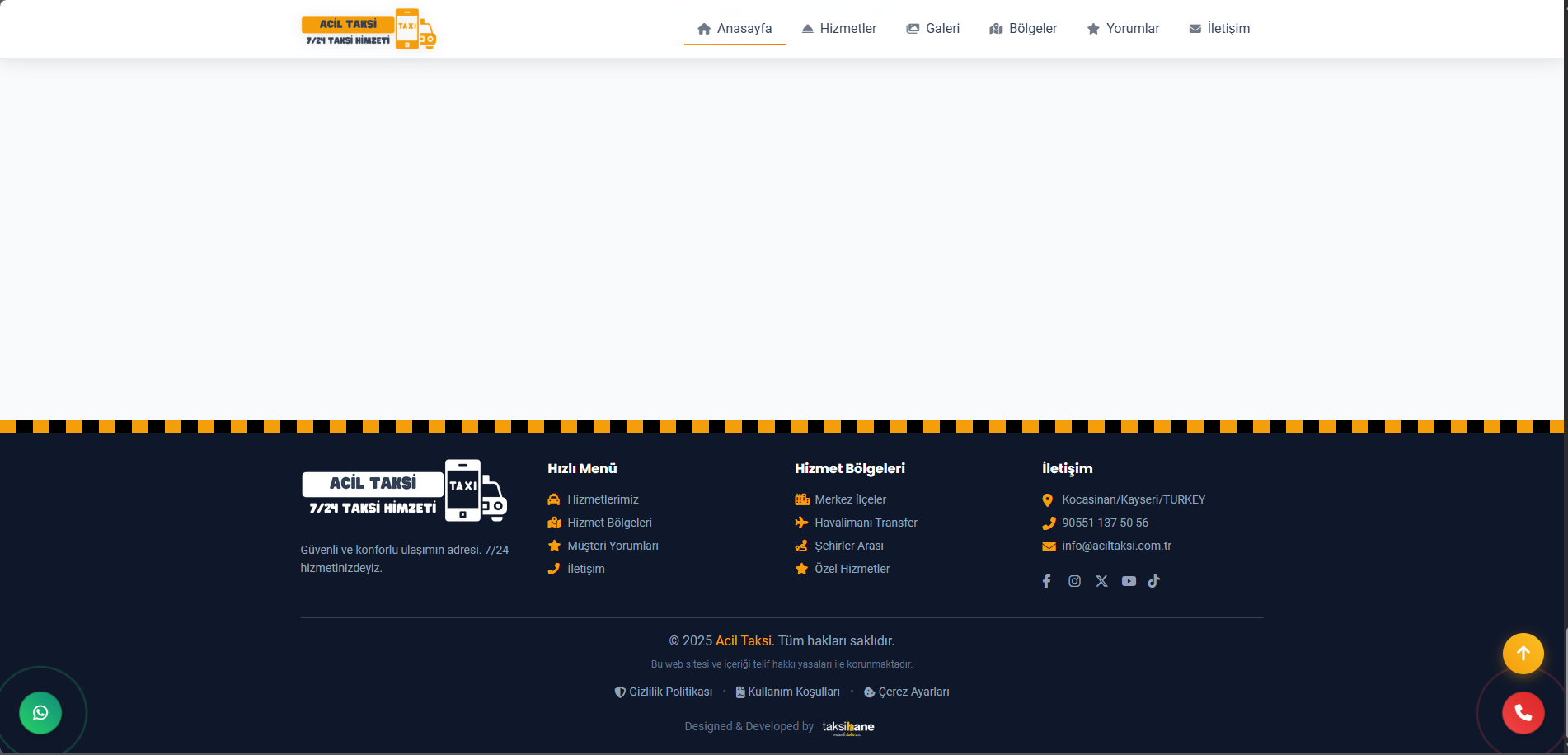Screen dimensions: 1568x755
Task: Call the phone number 90551 137 50 56
Action: 1105,523
